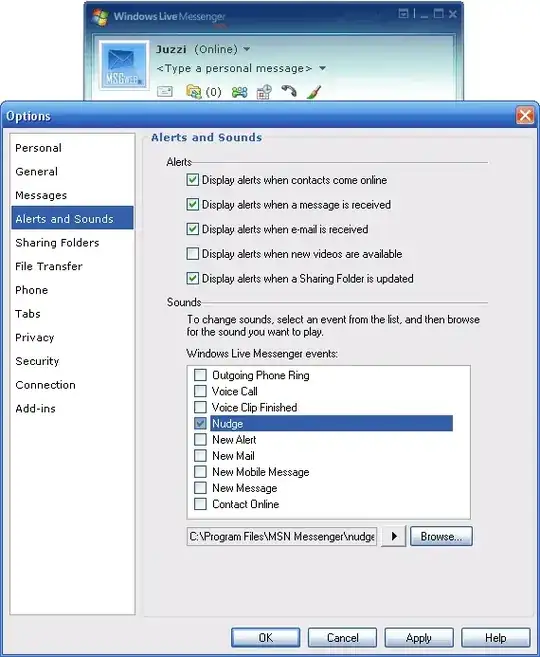Check the Contact Online sound box
540x657 pixels.
click(200, 504)
